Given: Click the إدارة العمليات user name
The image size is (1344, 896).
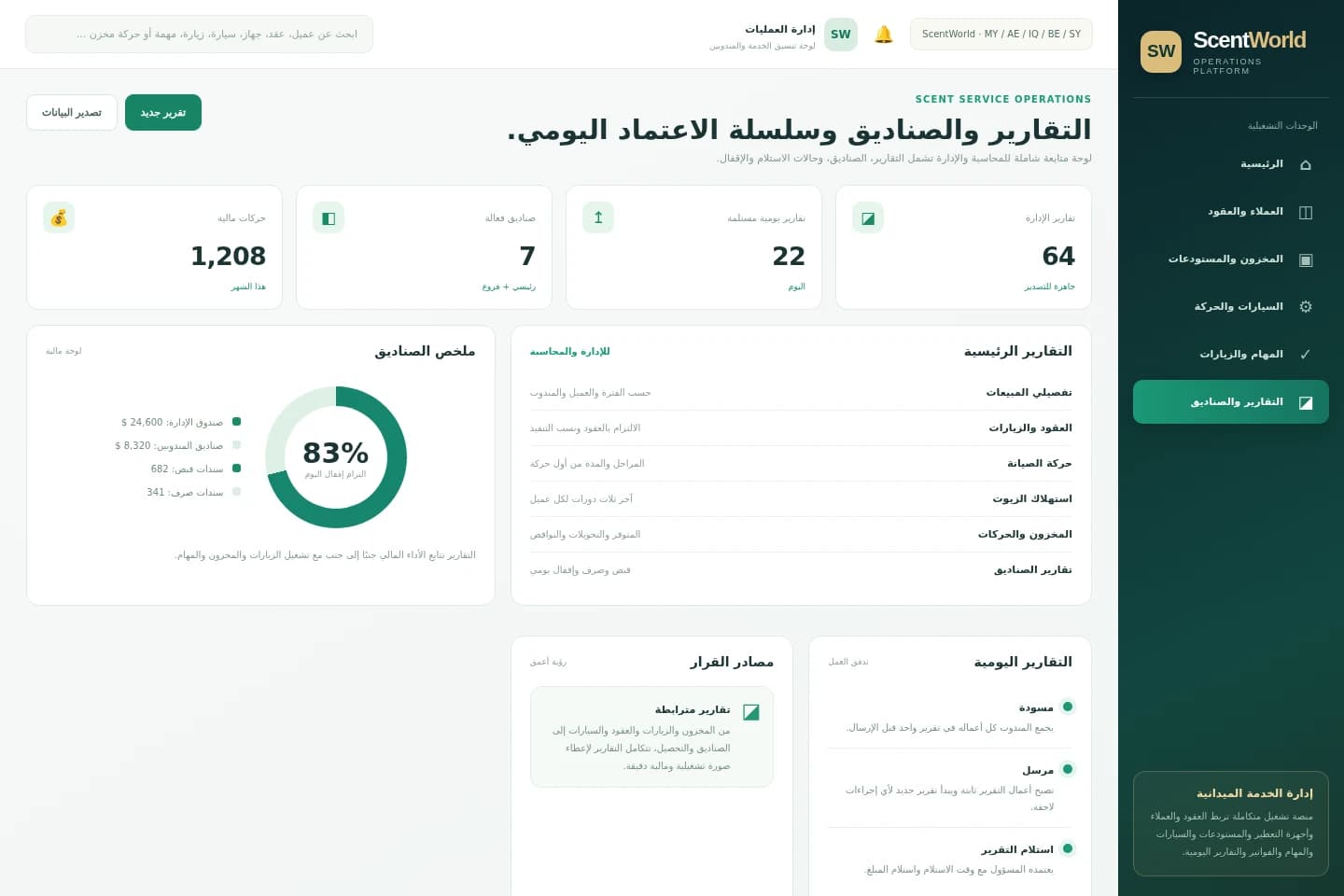Looking at the screenshot, I should click(780, 29).
